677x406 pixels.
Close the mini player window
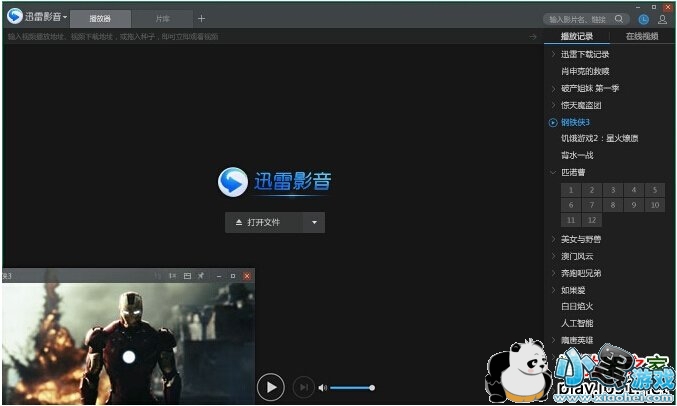(247, 276)
